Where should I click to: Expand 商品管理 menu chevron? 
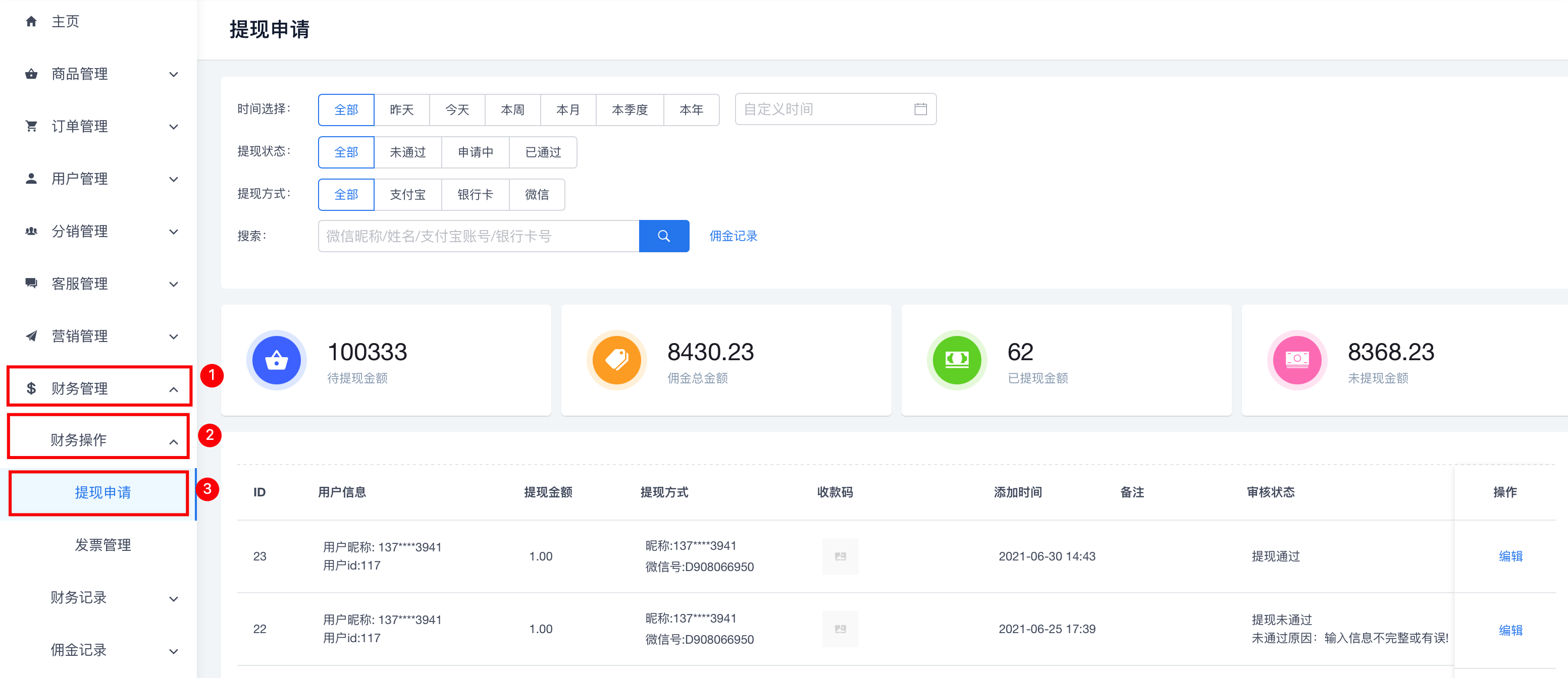174,75
